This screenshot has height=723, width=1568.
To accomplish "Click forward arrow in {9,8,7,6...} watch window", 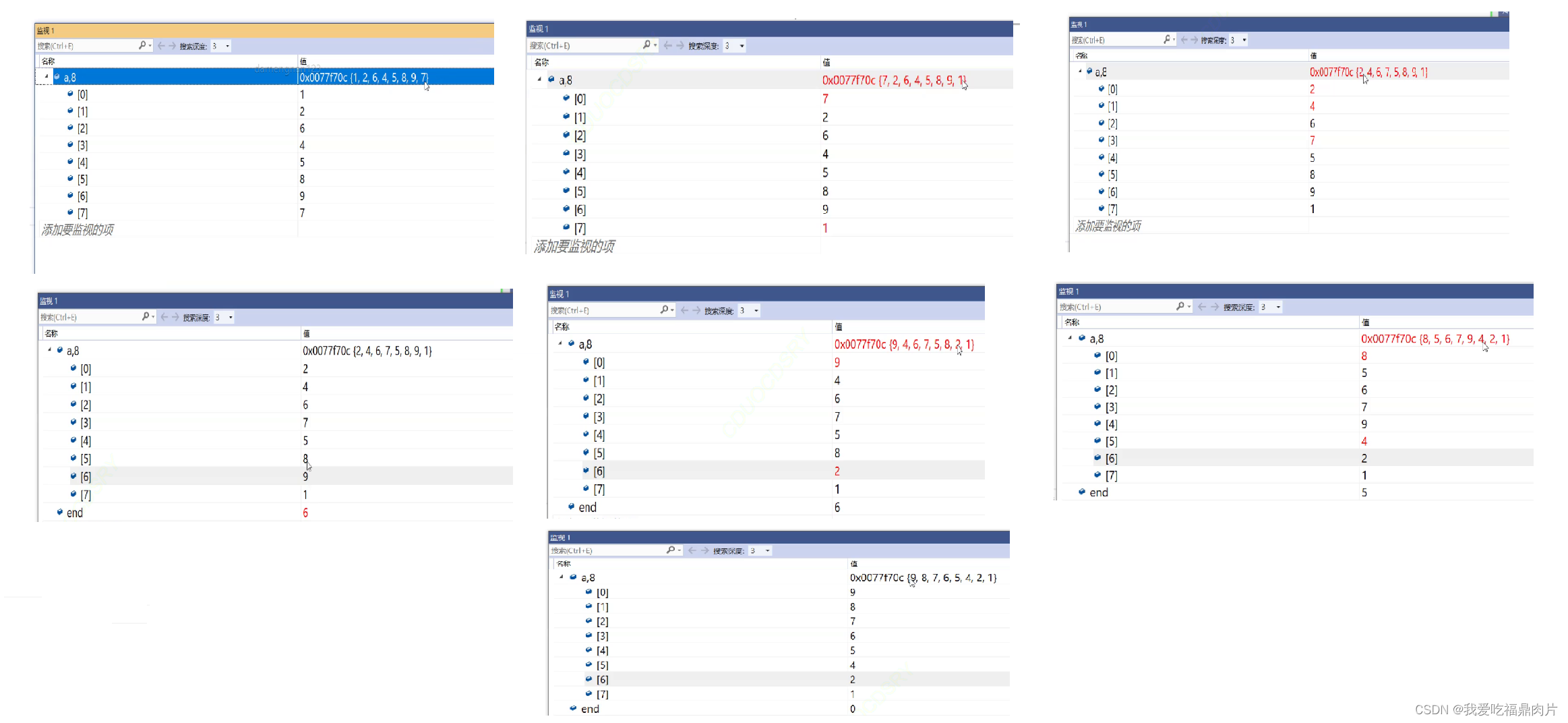I will click(705, 551).
